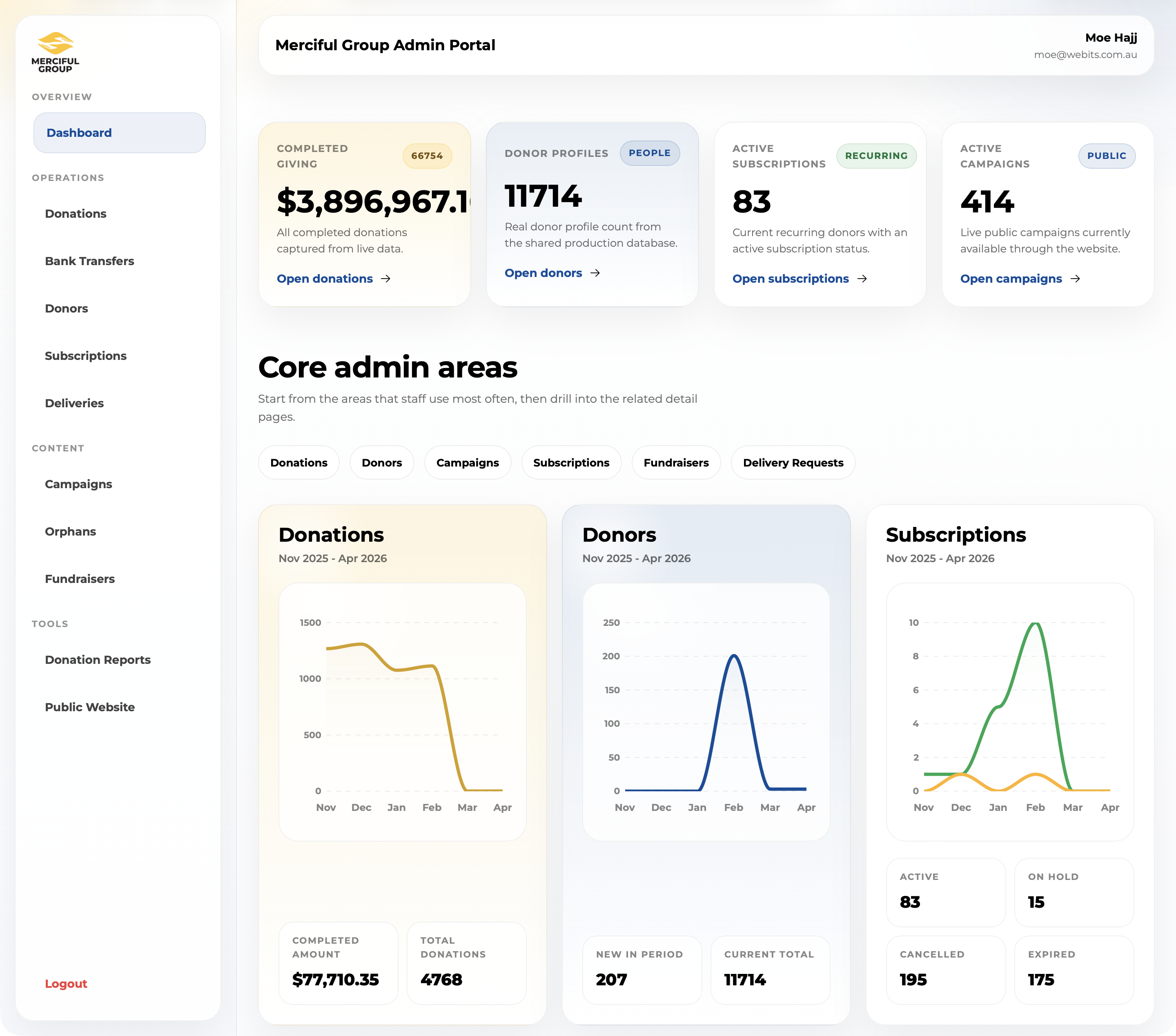Open Bank Transfers in the sidebar
Image resolution: width=1176 pixels, height=1036 pixels.
tap(89, 261)
